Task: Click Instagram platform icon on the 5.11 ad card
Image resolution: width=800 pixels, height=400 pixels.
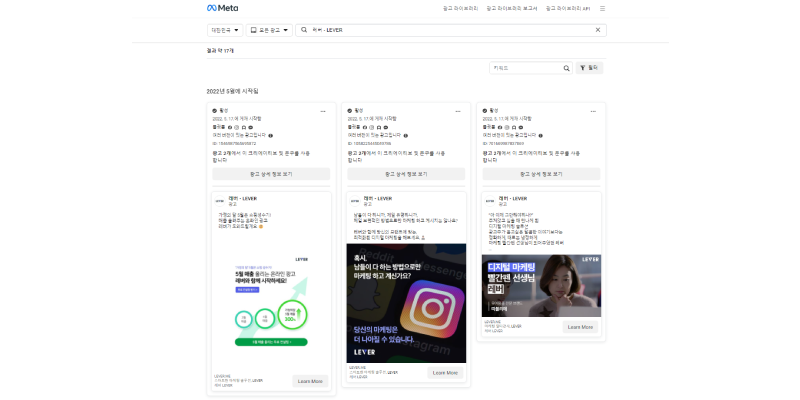Action: (507, 128)
